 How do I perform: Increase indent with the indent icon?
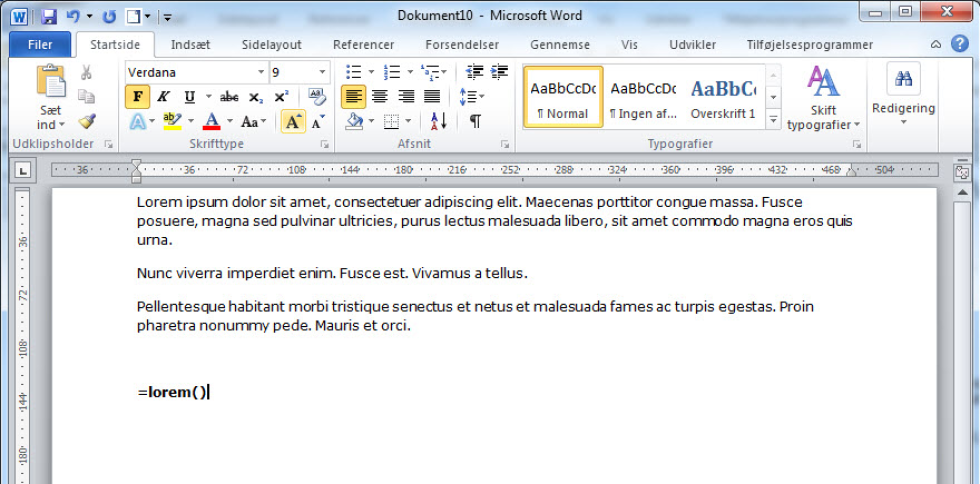click(495, 72)
